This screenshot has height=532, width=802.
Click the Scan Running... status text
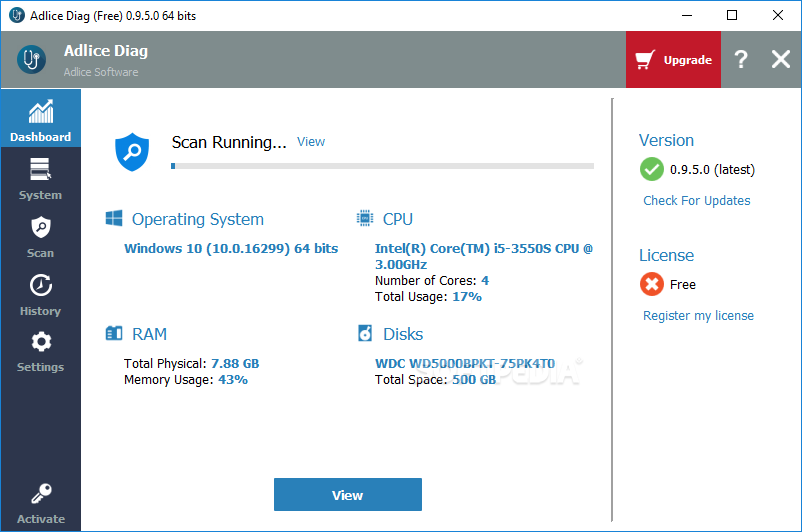coord(229,142)
